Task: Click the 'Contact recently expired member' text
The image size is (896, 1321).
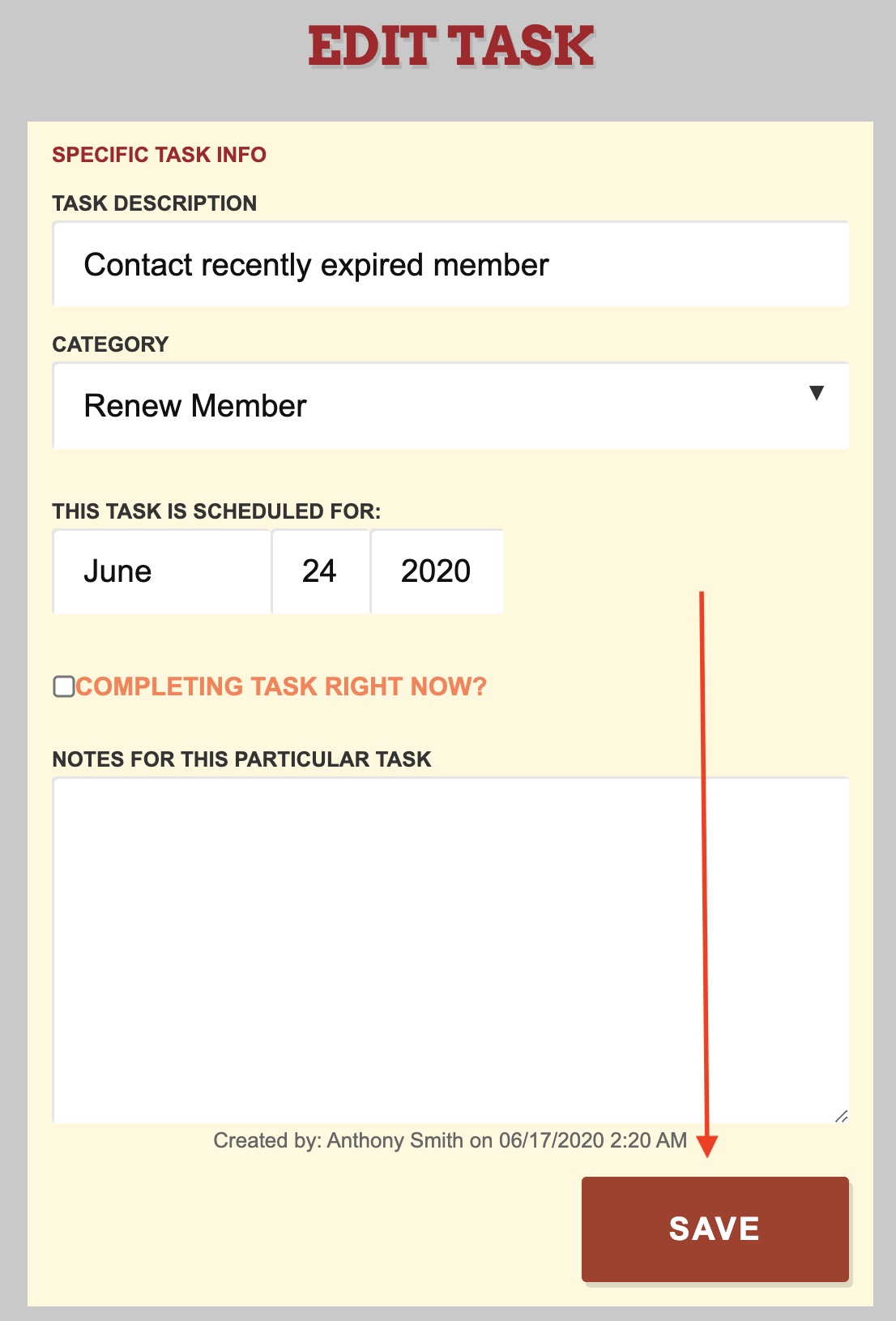Action: tap(317, 265)
